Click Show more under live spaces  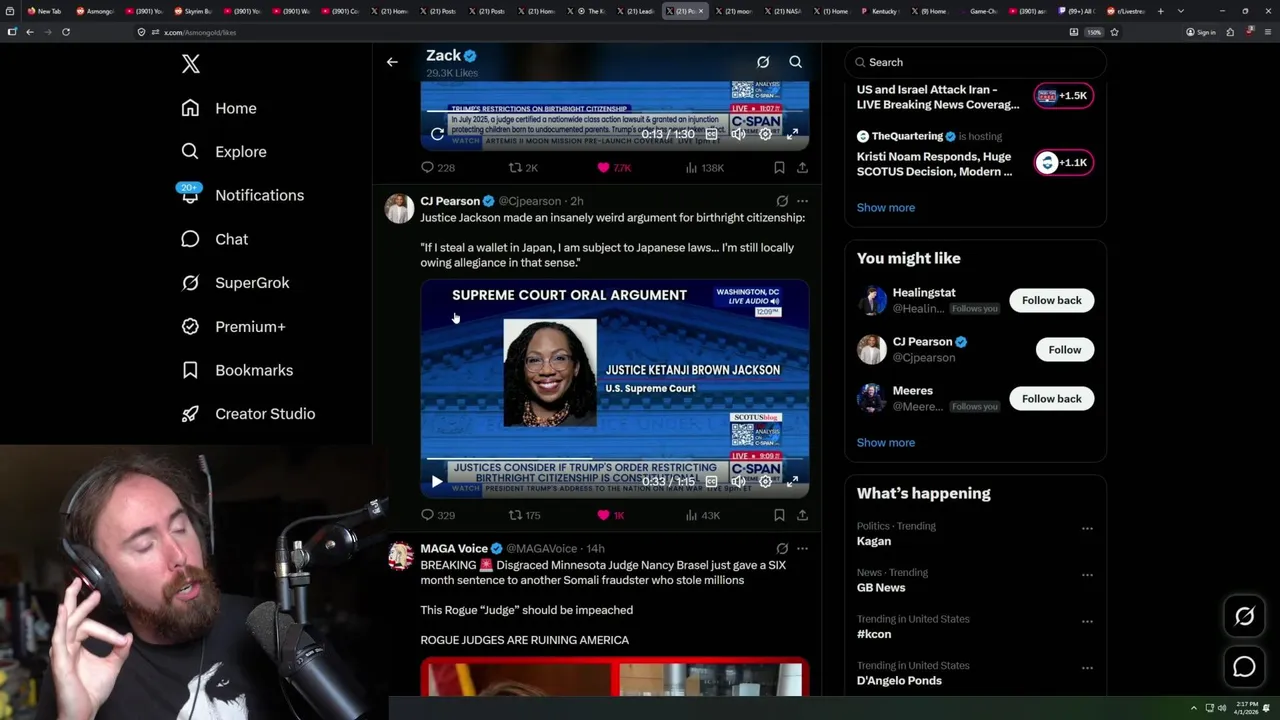(885, 207)
